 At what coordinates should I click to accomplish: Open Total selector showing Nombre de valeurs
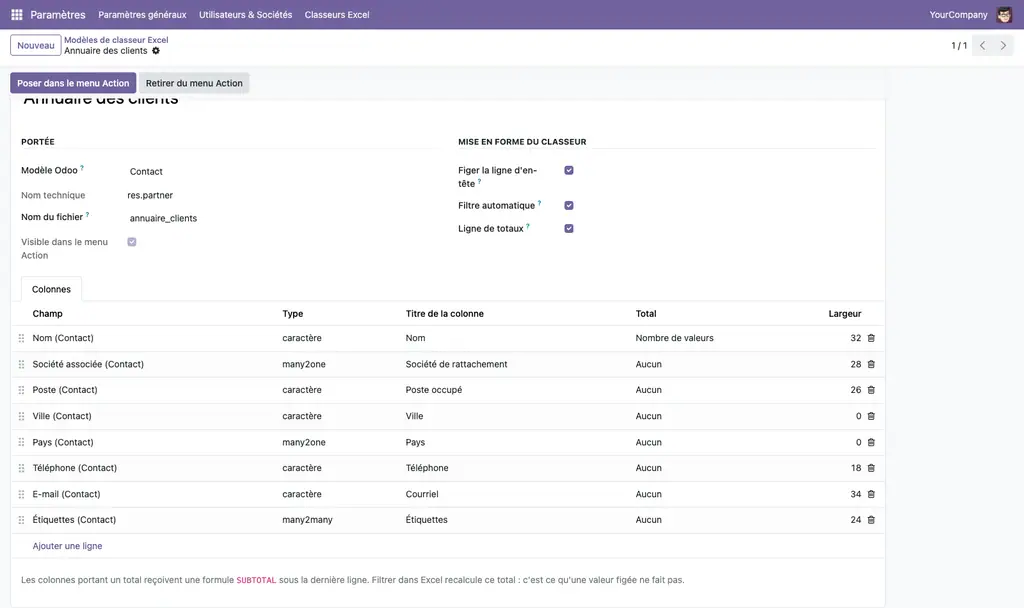[675, 338]
